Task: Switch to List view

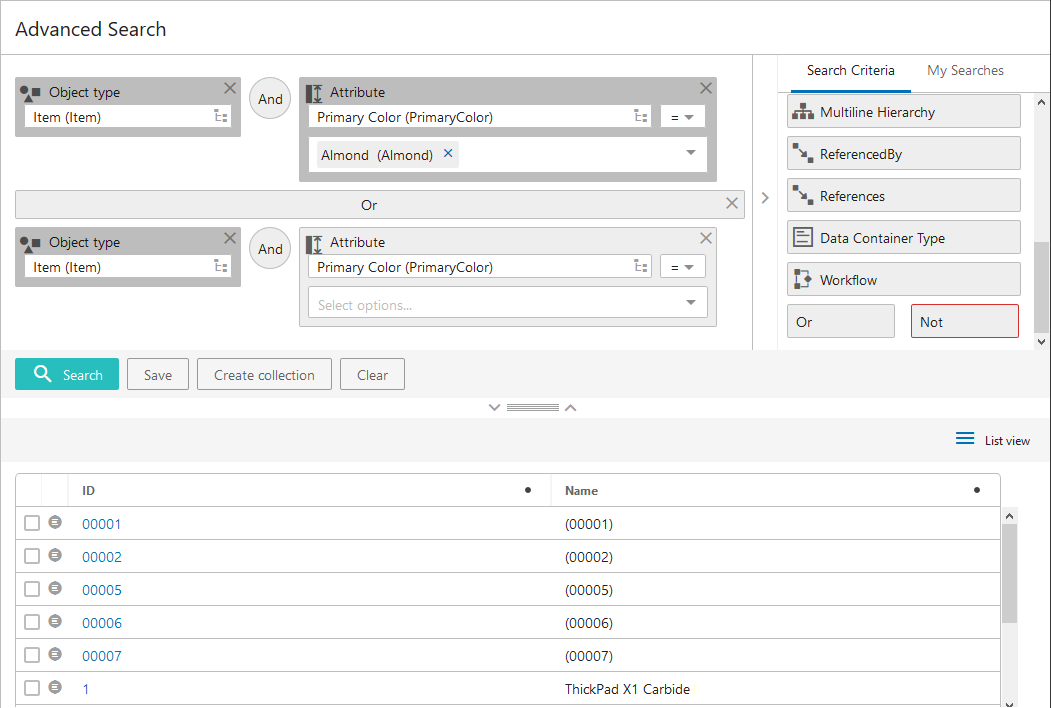Action: pyautogui.click(x=992, y=440)
